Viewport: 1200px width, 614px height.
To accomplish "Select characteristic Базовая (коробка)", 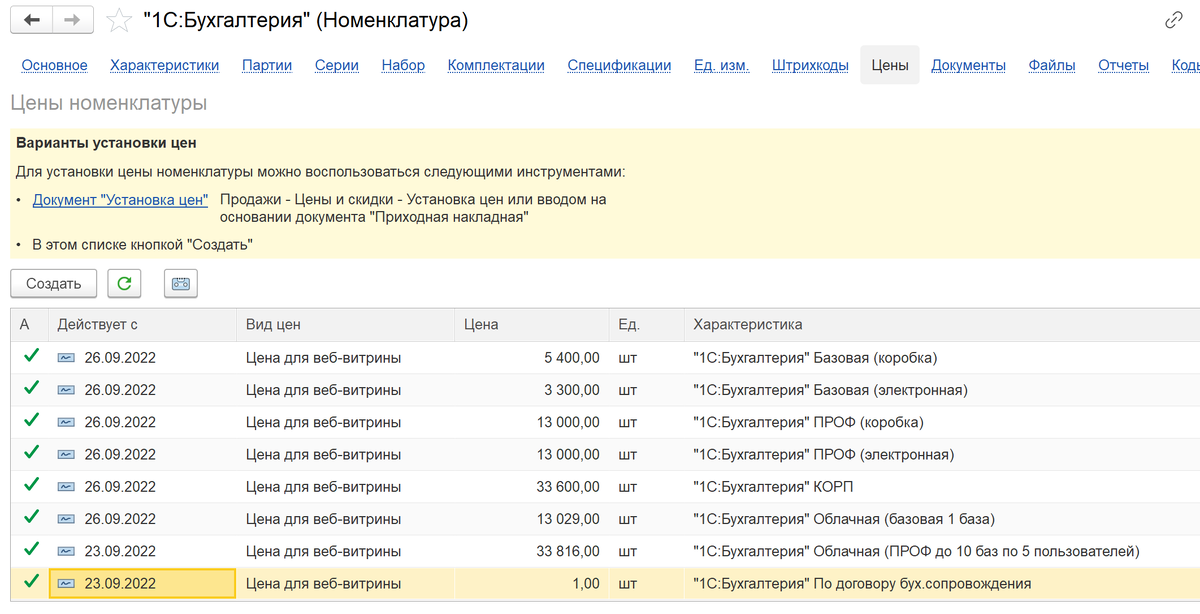I will coord(815,358).
